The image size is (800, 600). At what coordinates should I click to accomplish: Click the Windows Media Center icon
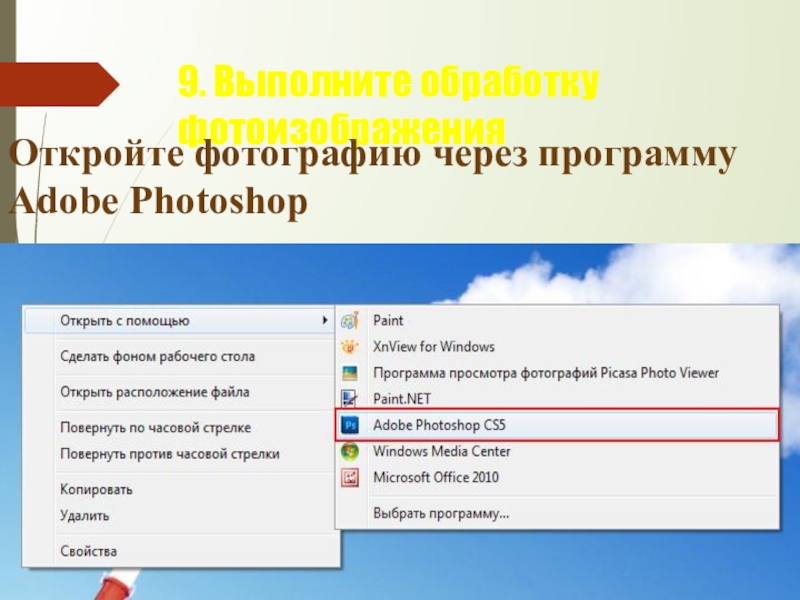pos(350,451)
